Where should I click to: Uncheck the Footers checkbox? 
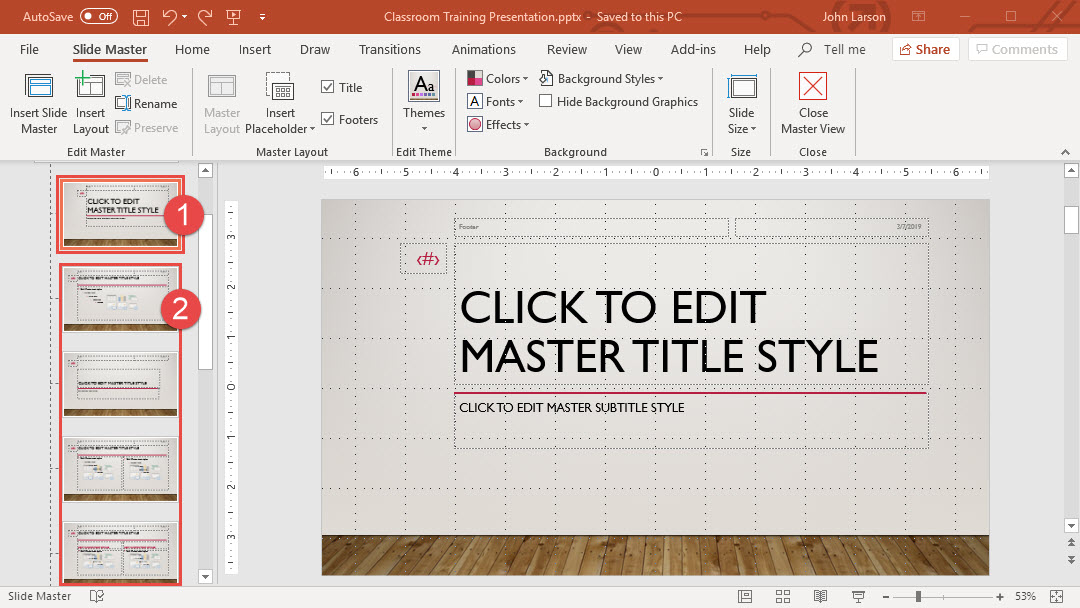pyautogui.click(x=328, y=120)
